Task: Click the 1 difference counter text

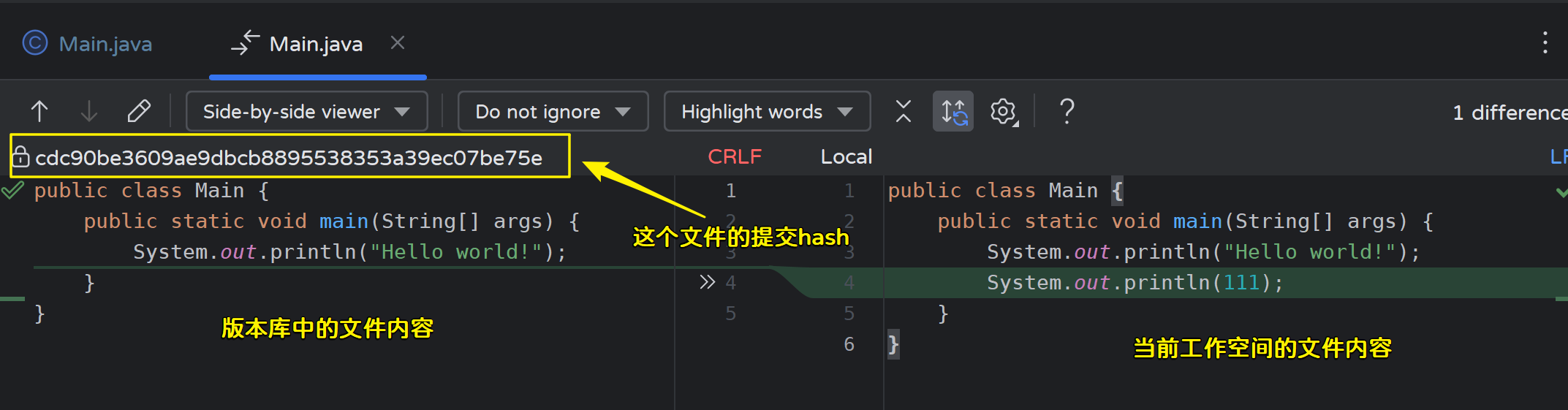Action: 1510,113
